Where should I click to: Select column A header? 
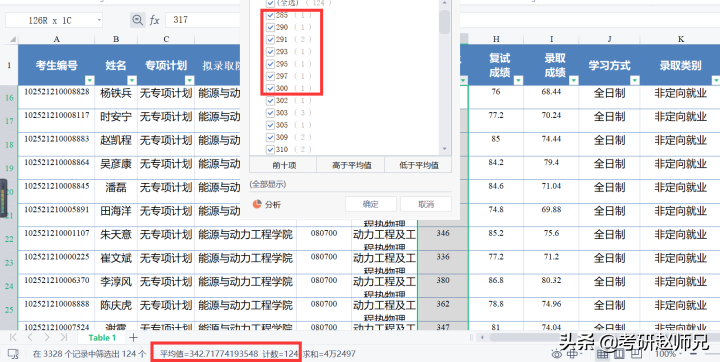tap(56, 39)
